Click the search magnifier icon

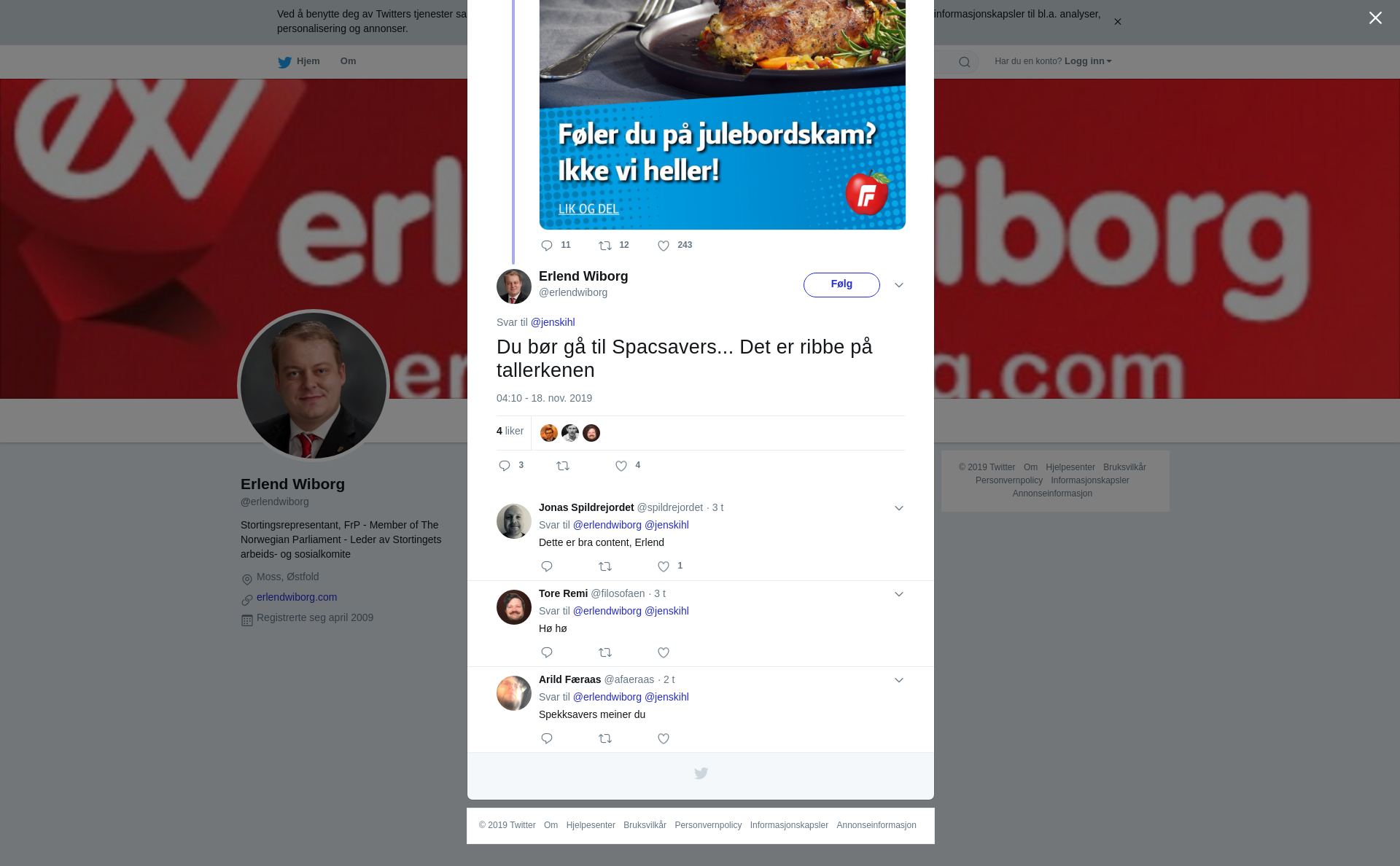click(x=965, y=62)
